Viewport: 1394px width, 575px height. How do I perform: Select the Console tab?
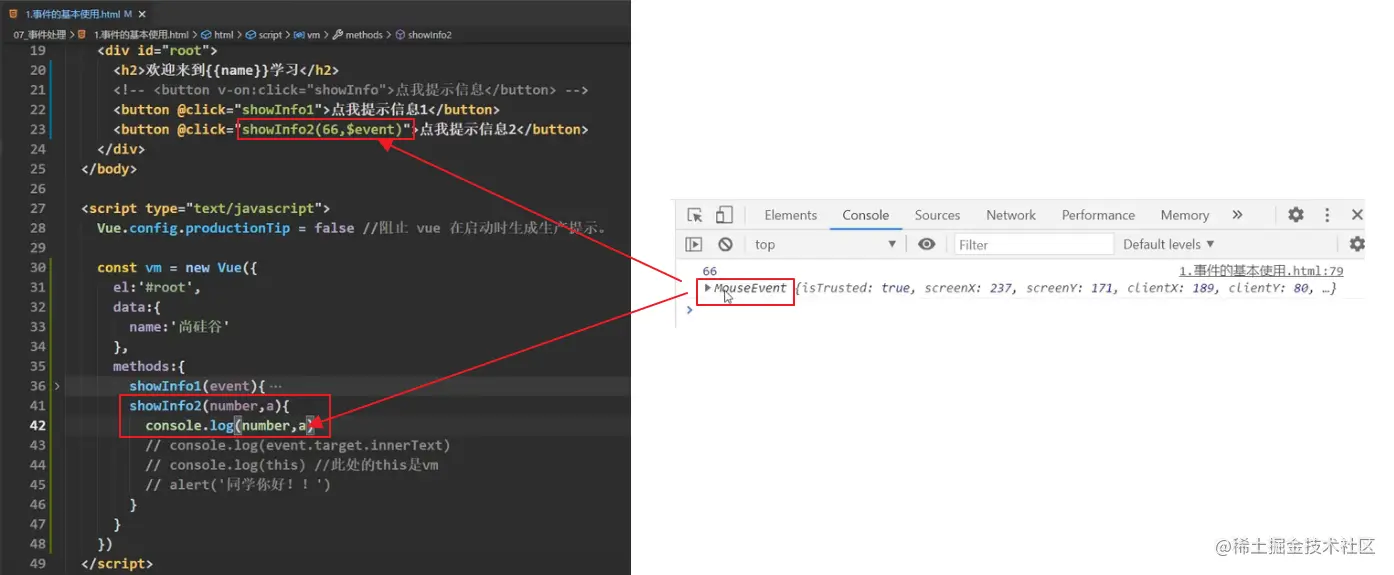point(865,215)
